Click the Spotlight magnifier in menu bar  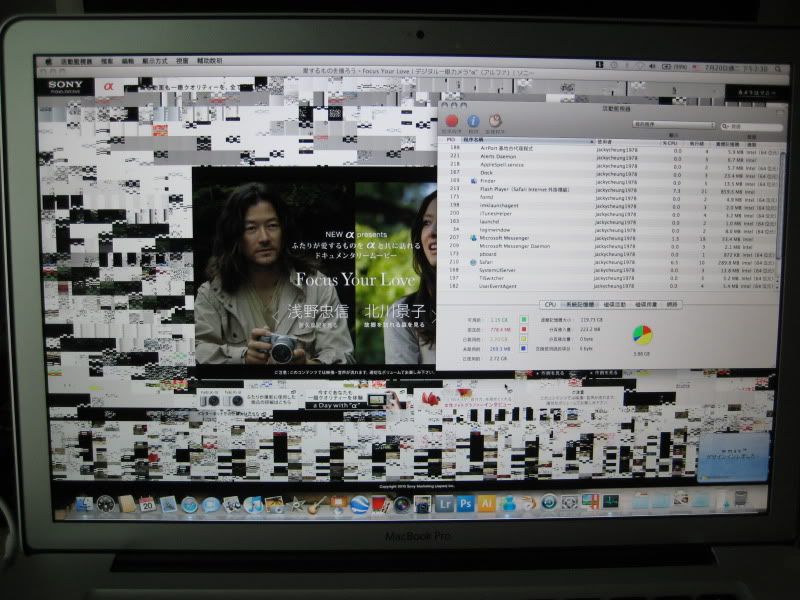[778, 68]
